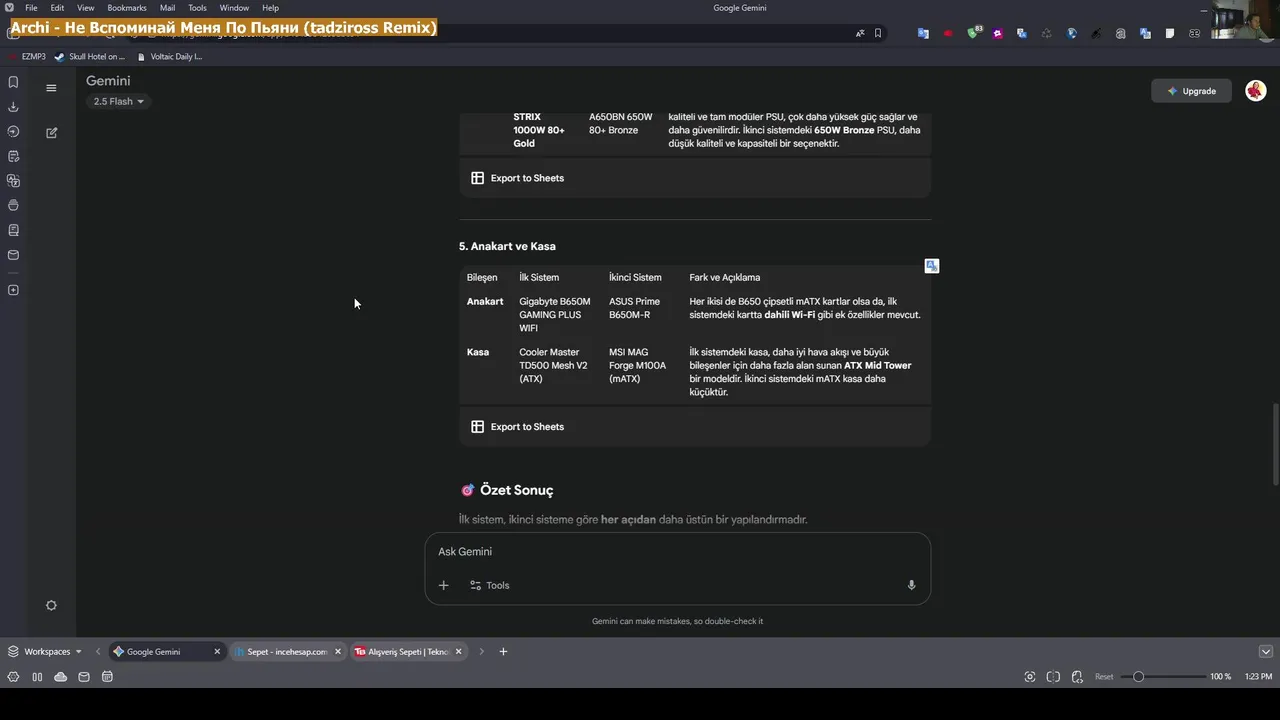This screenshot has height=720, width=1280.
Task: Add a web panel with plus icon
Action: 13,290
